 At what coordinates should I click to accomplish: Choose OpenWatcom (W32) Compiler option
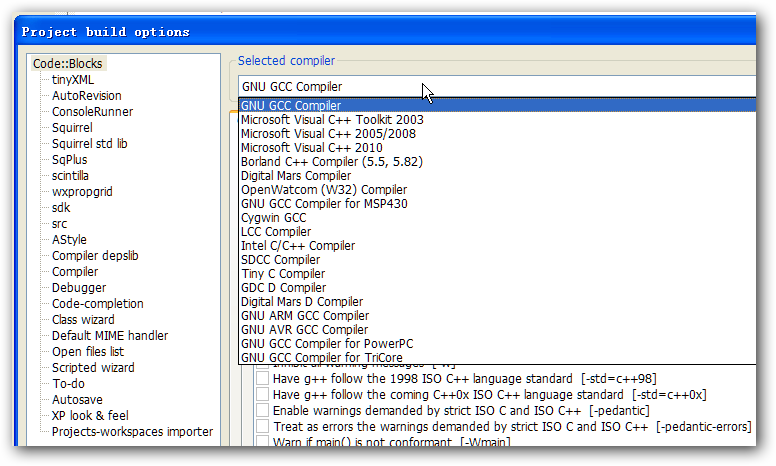[x=497, y=189]
